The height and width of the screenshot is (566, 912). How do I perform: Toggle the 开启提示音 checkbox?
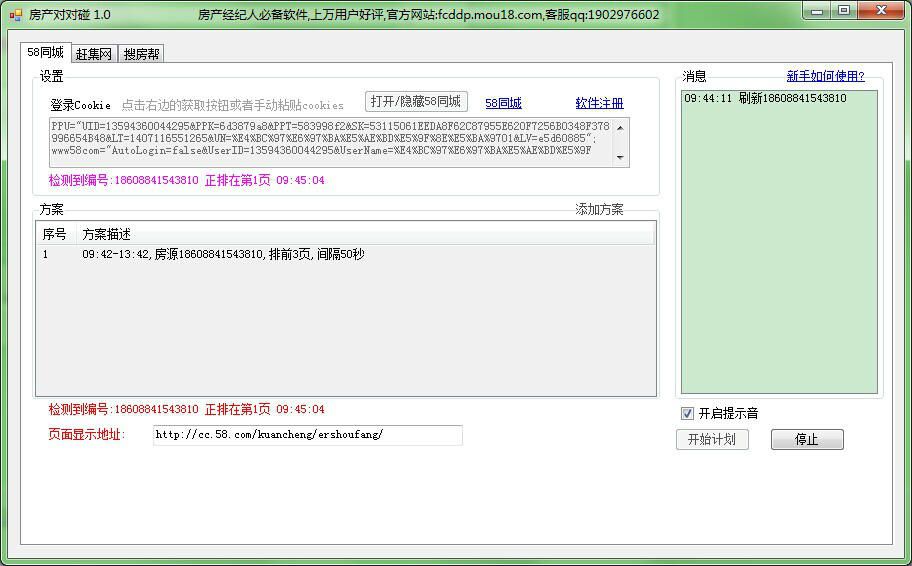click(x=687, y=414)
